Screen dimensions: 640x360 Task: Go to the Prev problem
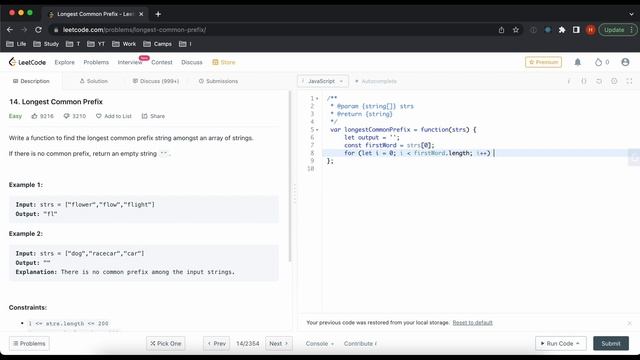[217, 344]
